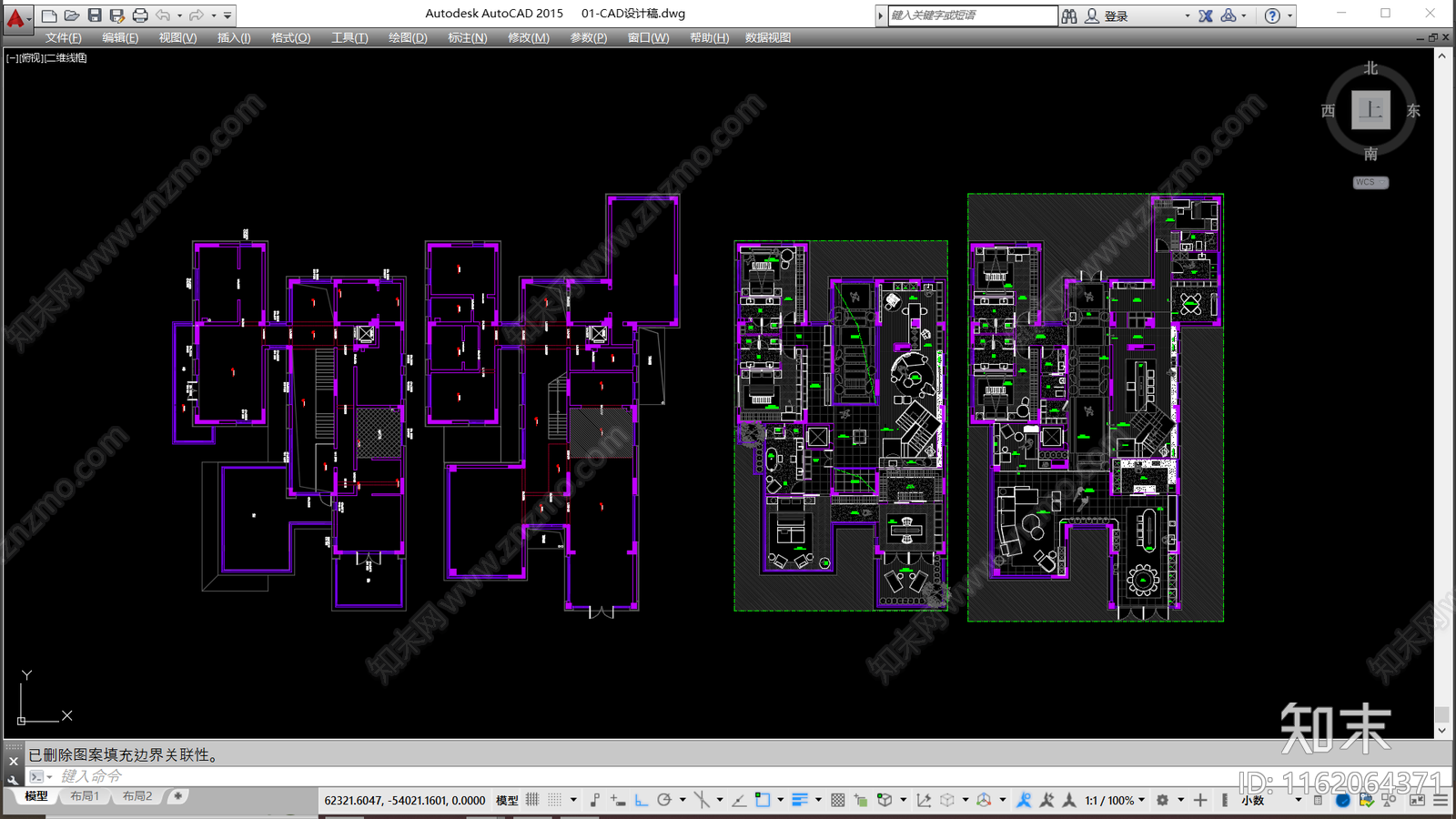Open the 窗口(W) menu
This screenshot has width=1456, height=819.
648,37
